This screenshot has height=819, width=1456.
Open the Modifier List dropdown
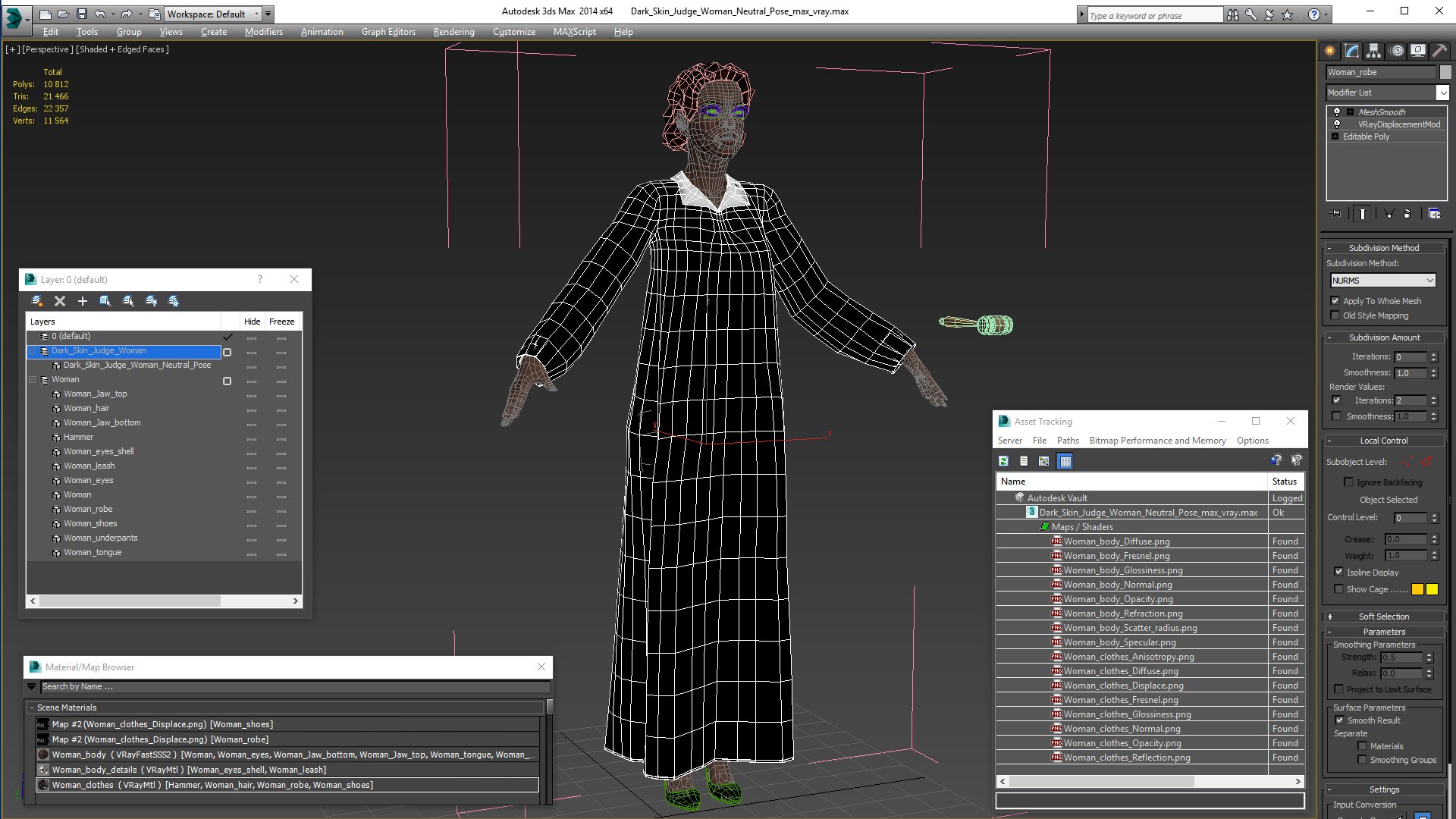[1442, 93]
